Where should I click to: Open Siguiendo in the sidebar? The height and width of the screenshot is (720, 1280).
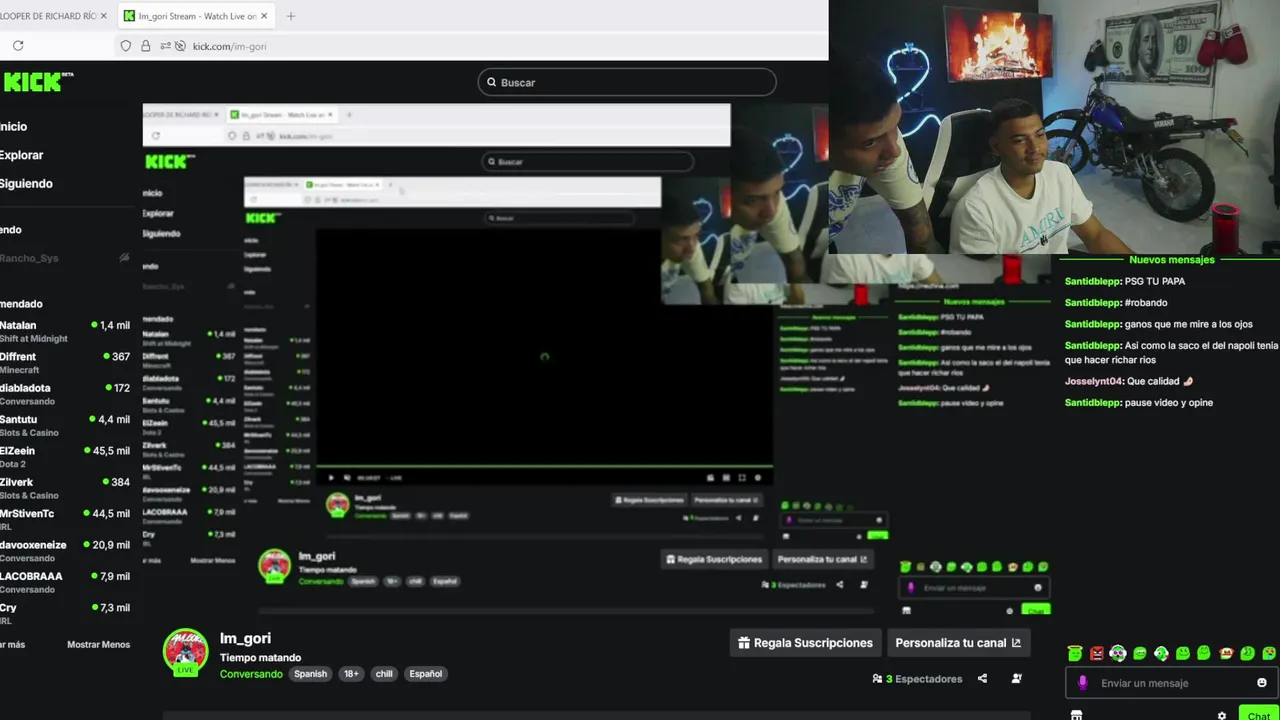coord(27,184)
